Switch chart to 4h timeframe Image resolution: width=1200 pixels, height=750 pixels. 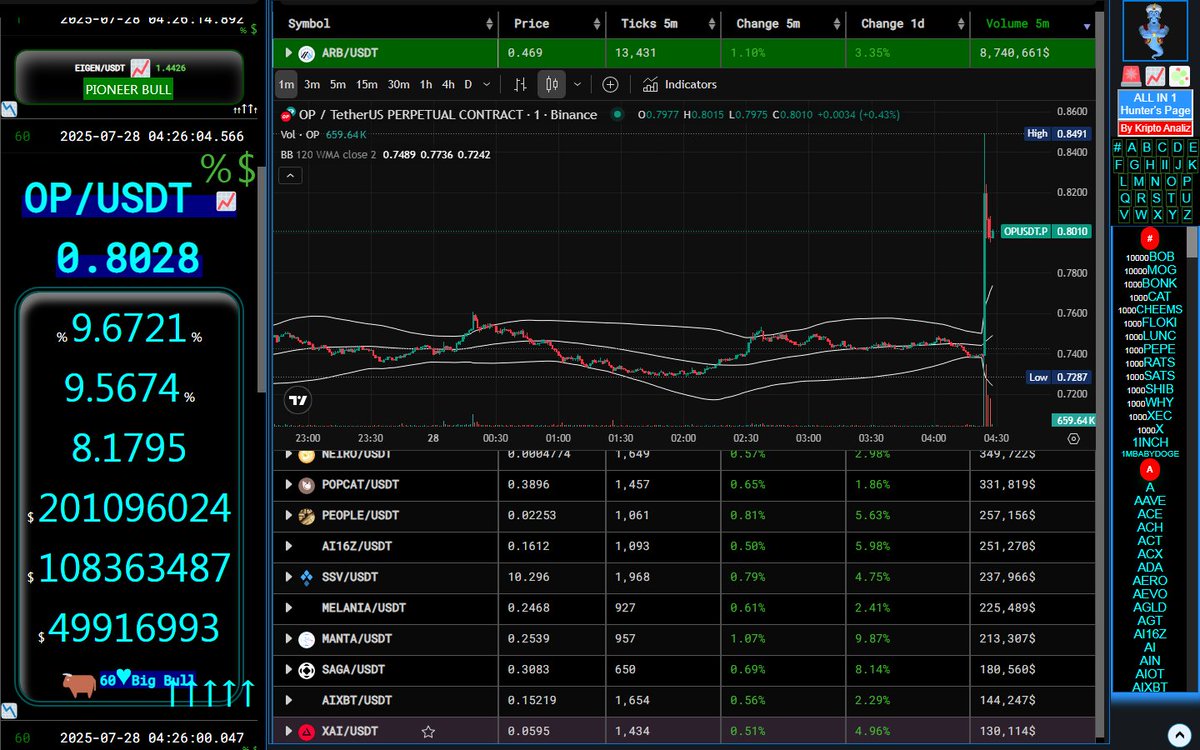point(449,85)
